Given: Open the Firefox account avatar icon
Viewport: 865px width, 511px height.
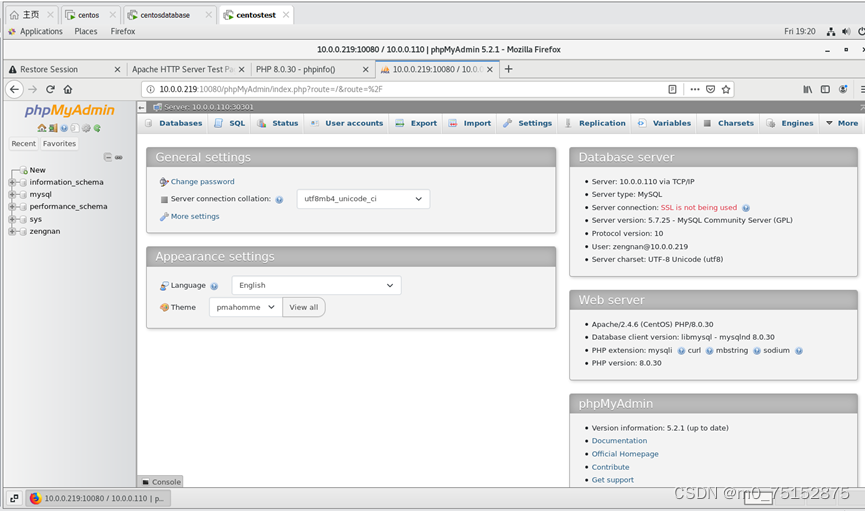Looking at the screenshot, I should click(843, 89).
